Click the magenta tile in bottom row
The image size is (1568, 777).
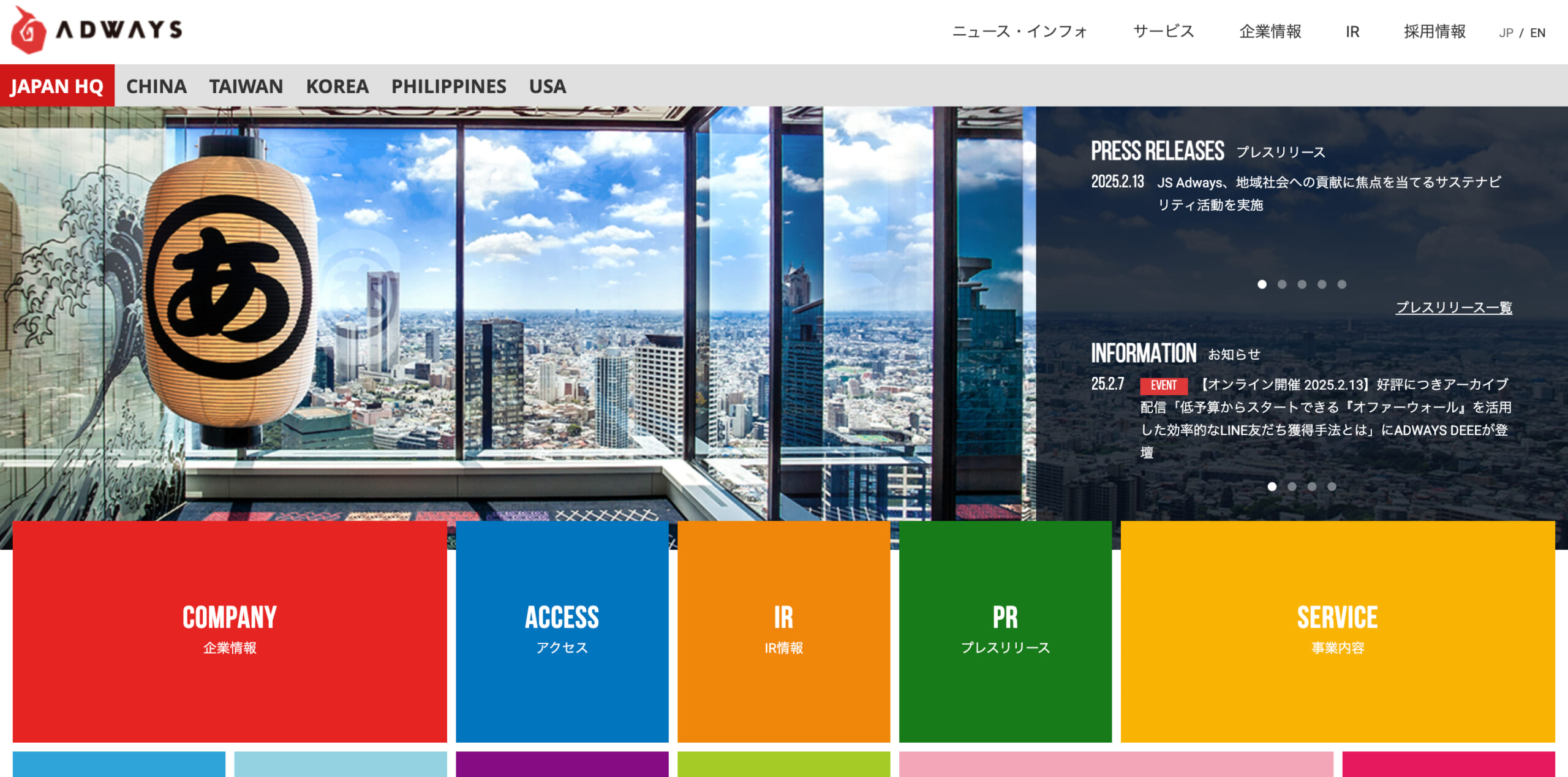coord(1449,764)
